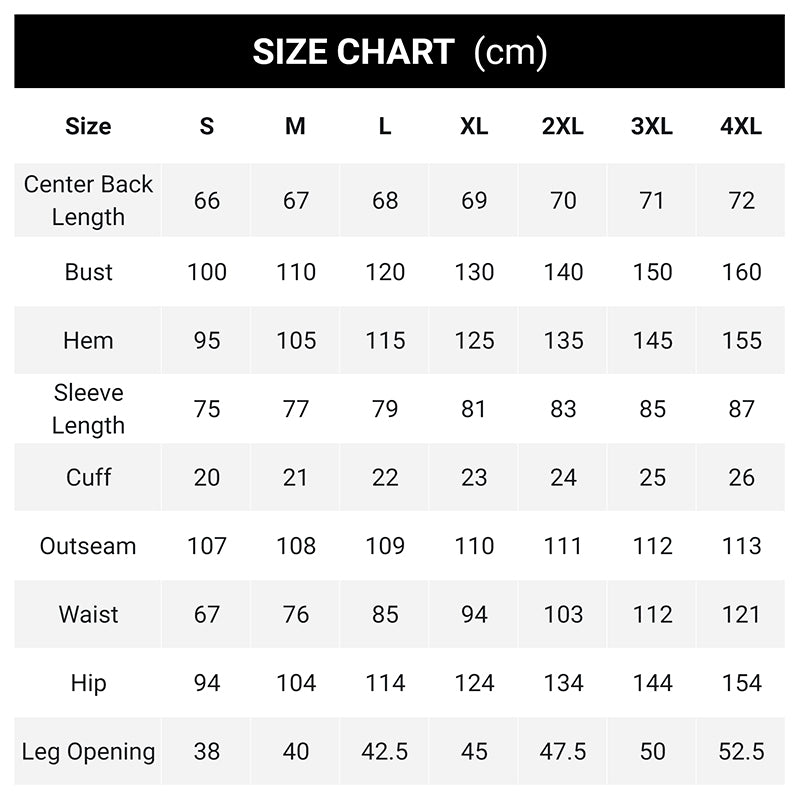Click the Waist value for size S
The width and height of the screenshot is (800, 800).
click(x=207, y=614)
